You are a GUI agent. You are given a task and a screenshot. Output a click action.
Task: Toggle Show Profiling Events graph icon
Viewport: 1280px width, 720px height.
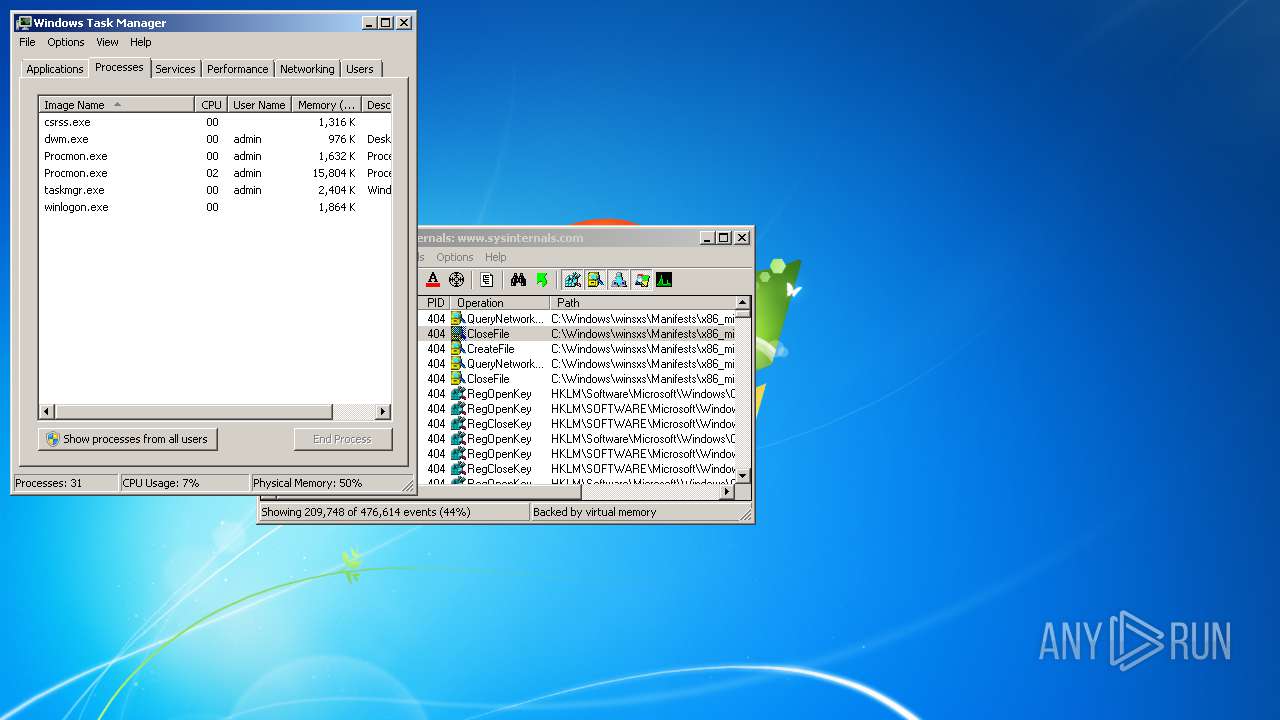click(x=664, y=280)
